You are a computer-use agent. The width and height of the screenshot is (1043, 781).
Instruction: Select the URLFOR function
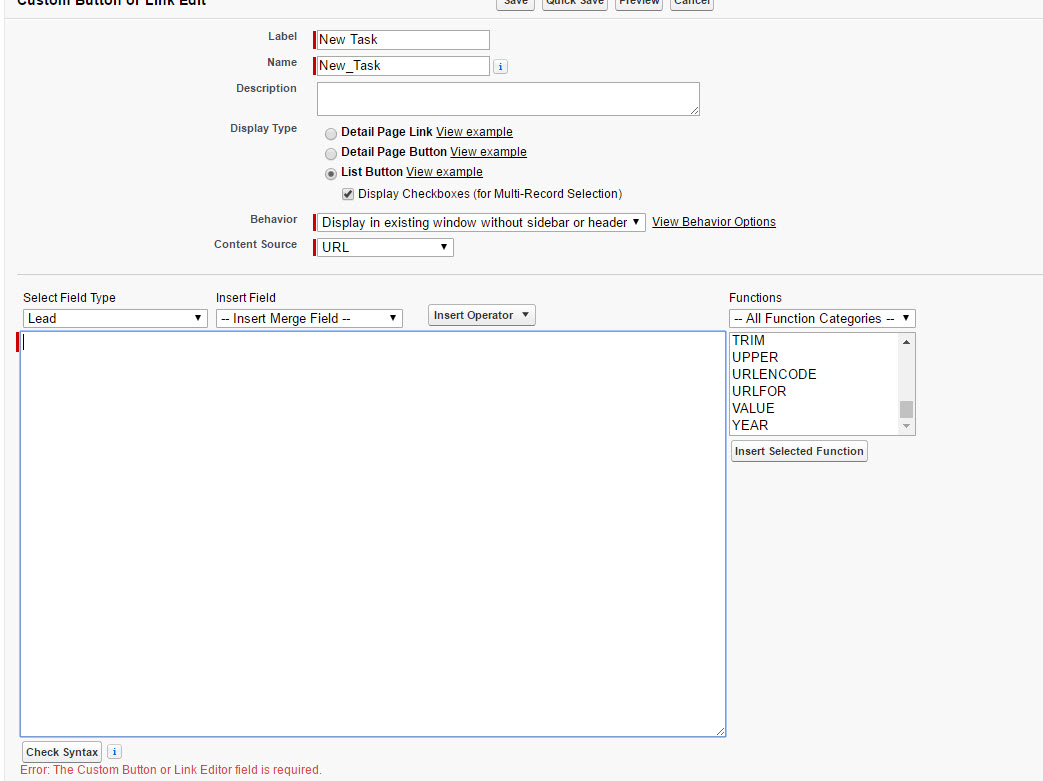pos(759,391)
